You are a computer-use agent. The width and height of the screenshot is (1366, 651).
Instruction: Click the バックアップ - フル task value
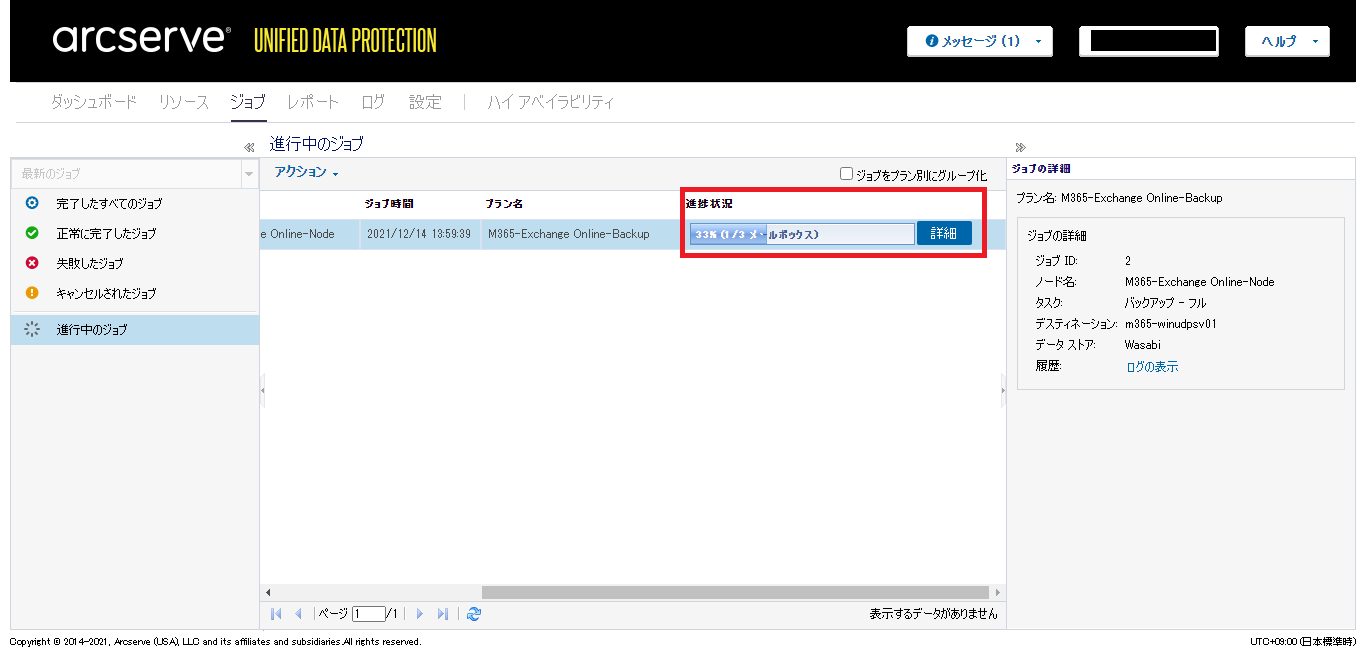[1165, 303]
